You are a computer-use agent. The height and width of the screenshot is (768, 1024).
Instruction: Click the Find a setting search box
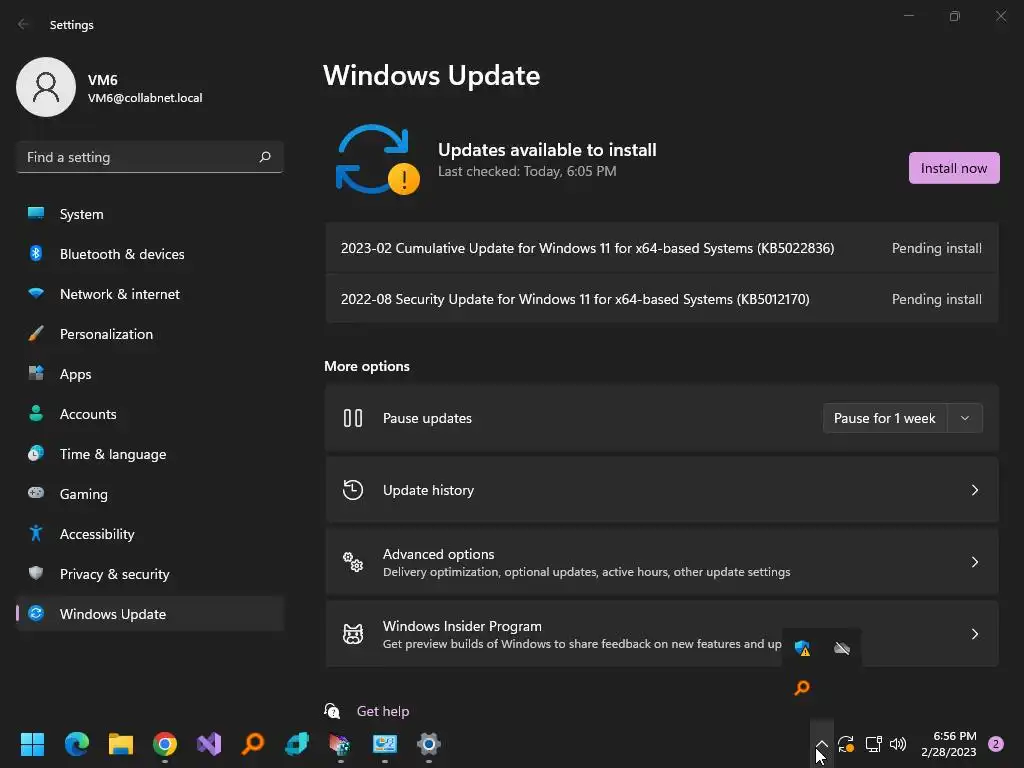(150, 157)
